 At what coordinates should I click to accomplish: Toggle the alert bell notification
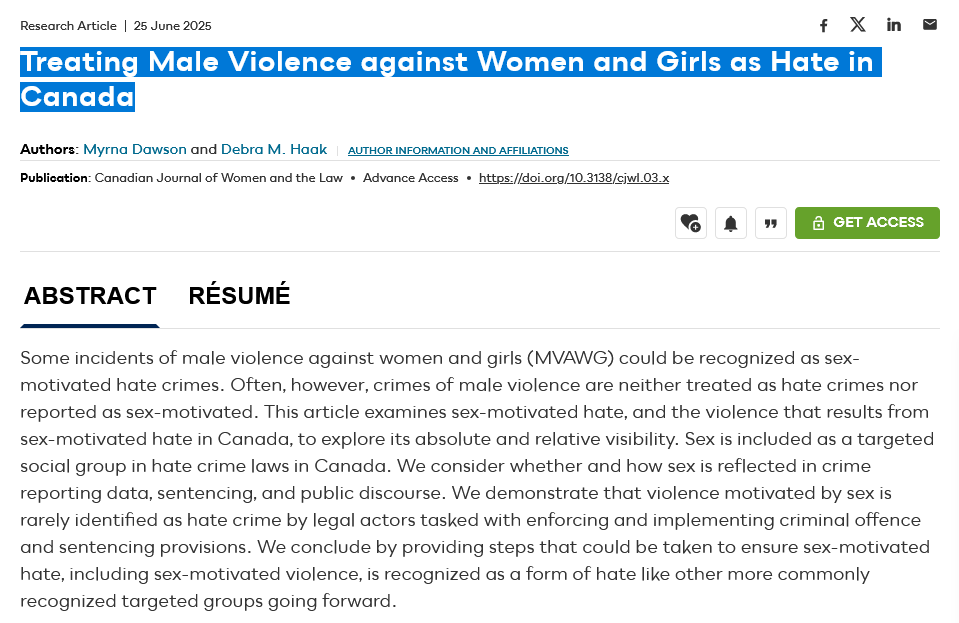pos(730,222)
